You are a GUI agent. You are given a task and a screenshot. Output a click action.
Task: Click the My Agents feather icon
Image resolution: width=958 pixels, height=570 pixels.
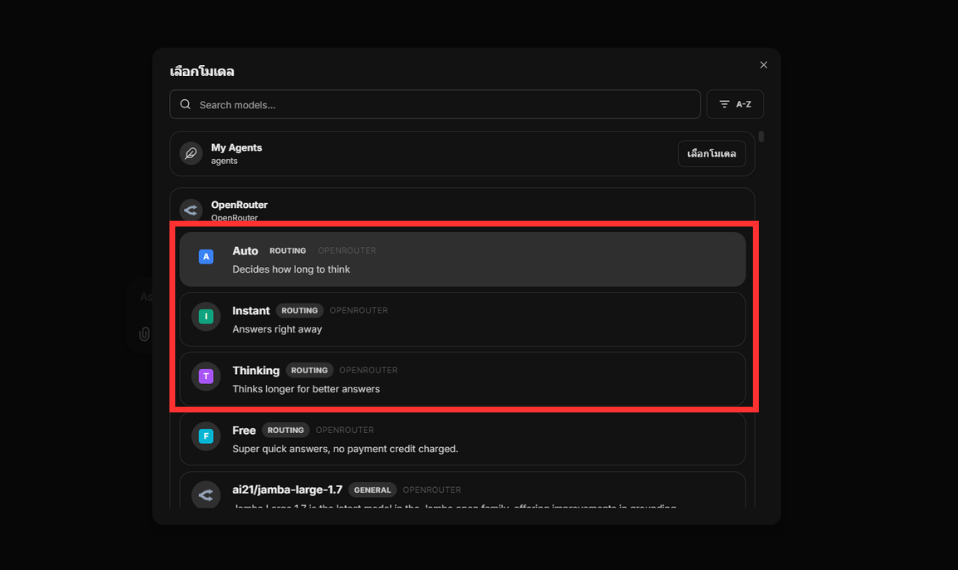191,153
